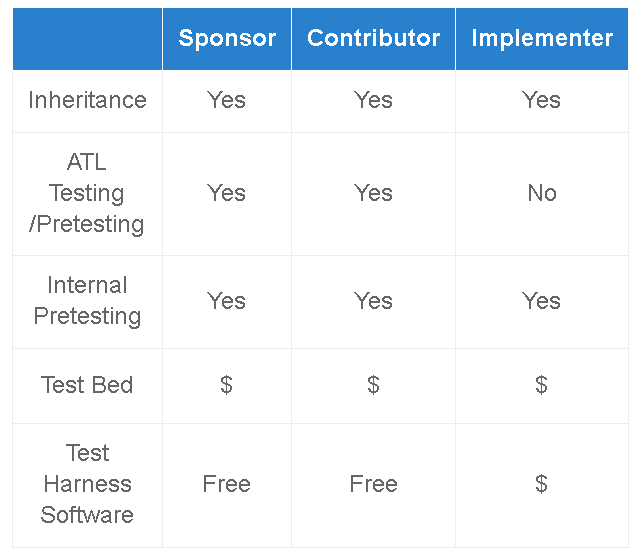Click Sponsor's $ cell for Test Bed
641x558 pixels.
pyautogui.click(x=226, y=385)
